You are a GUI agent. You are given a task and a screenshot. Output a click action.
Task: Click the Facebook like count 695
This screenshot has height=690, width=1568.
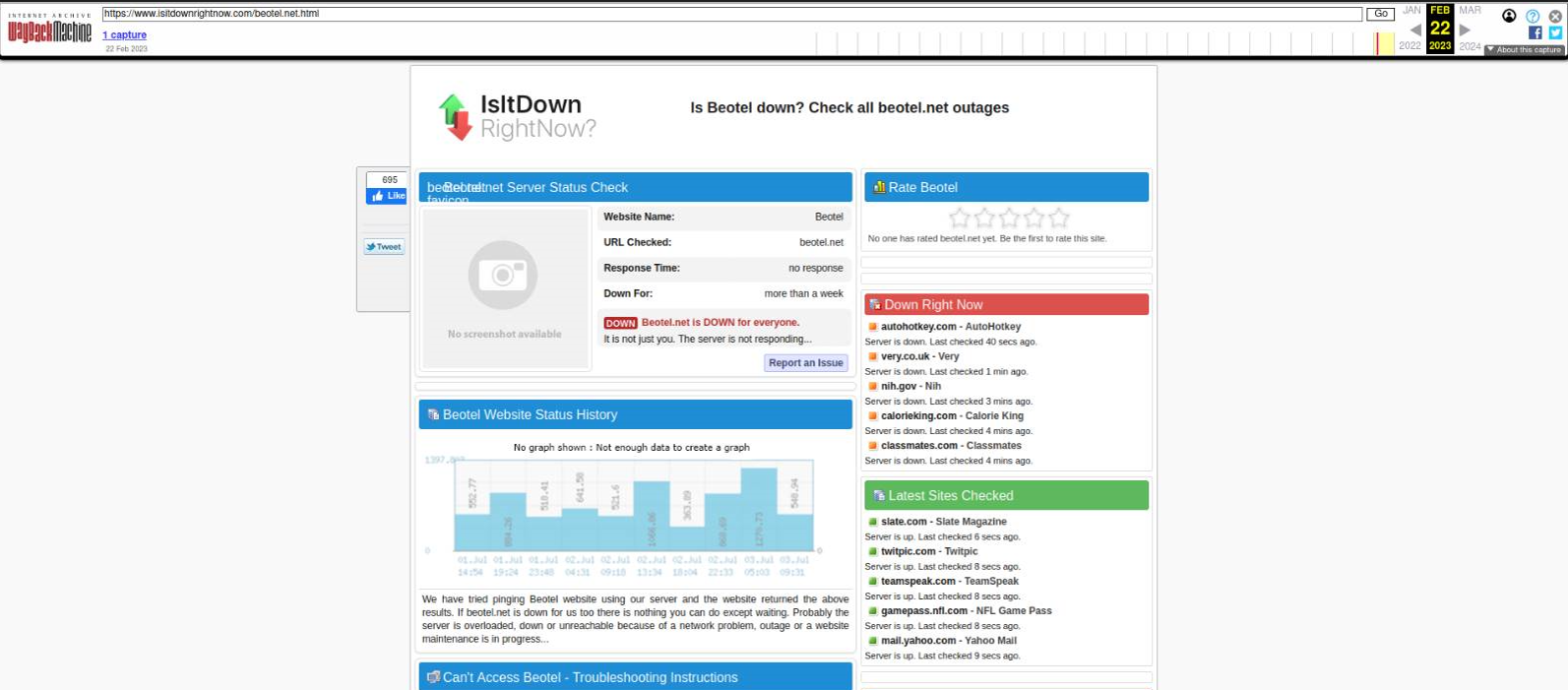(x=389, y=180)
